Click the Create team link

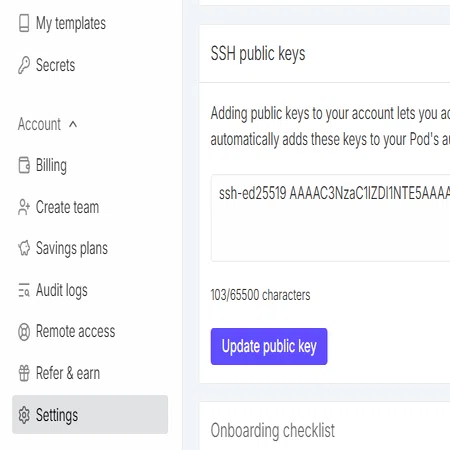67,207
